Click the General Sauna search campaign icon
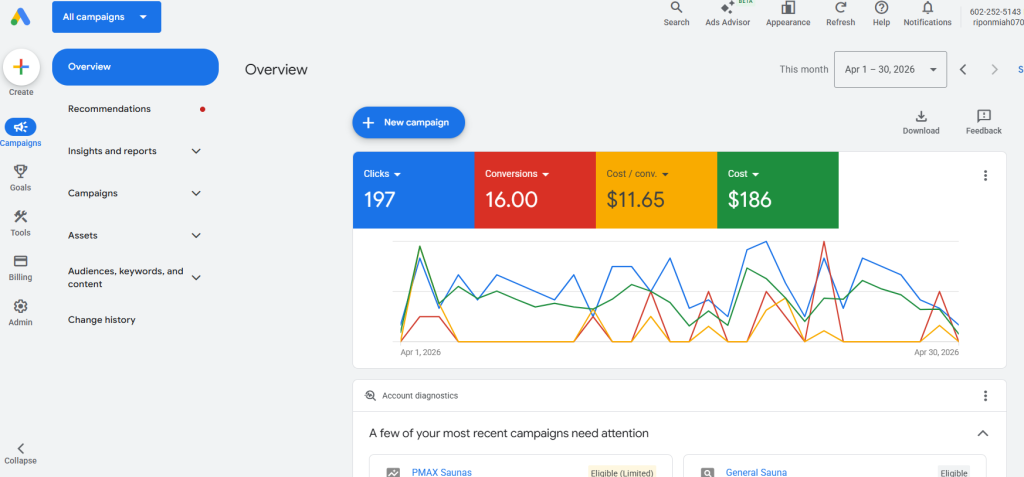This screenshot has height=477, width=1024. click(707, 472)
